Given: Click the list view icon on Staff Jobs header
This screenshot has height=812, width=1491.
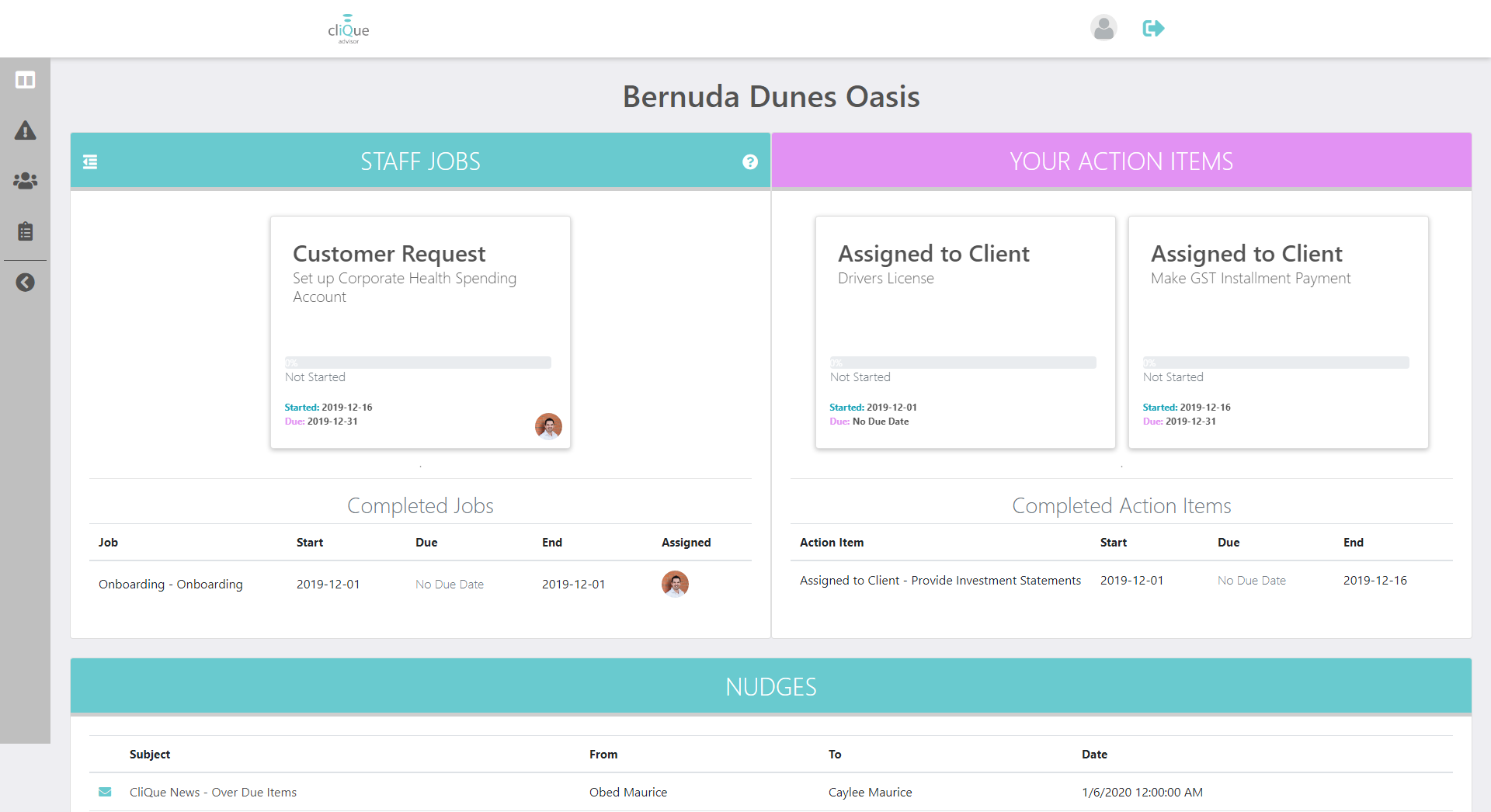Looking at the screenshot, I should click(90, 162).
